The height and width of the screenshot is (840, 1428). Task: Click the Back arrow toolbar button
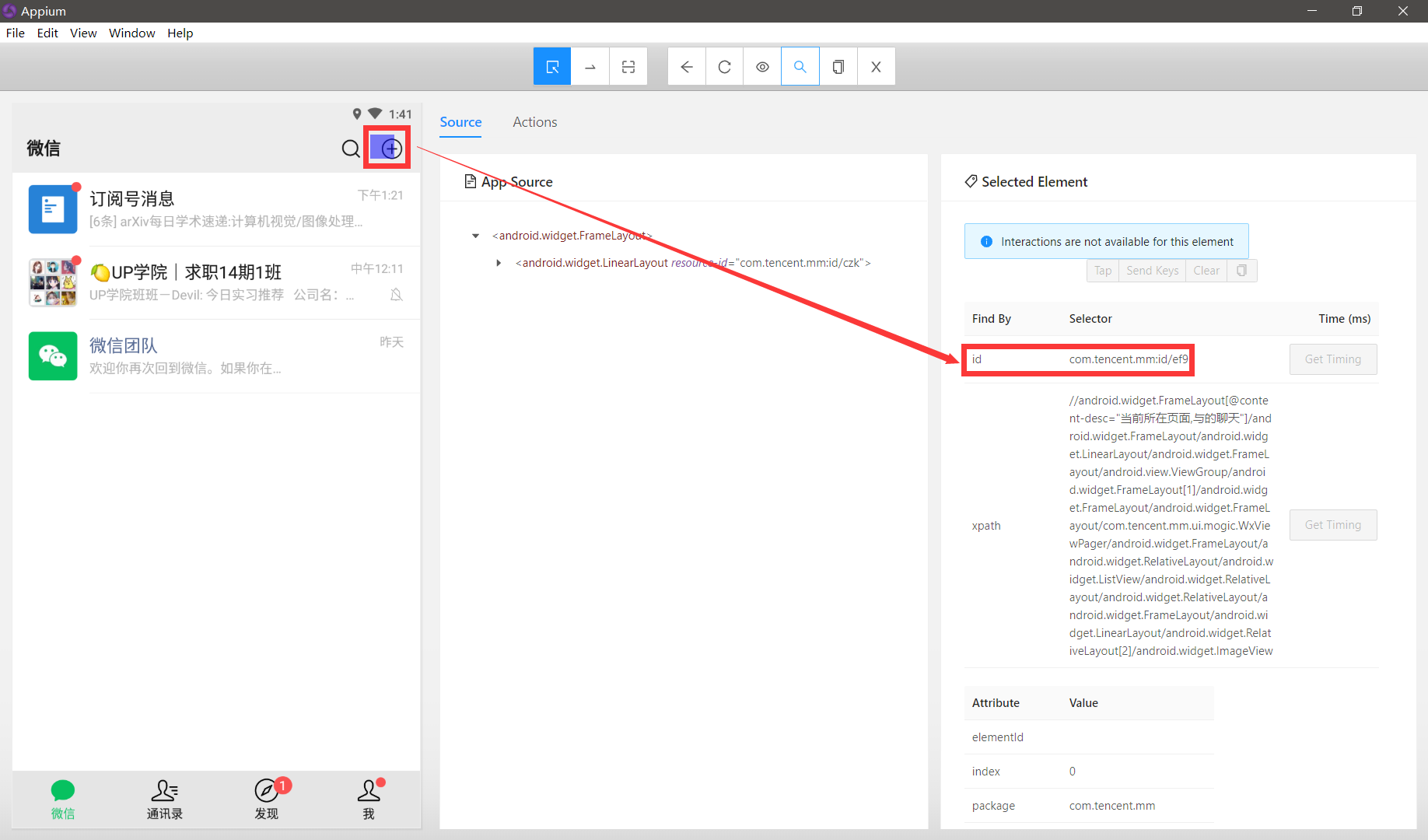pyautogui.click(x=687, y=67)
